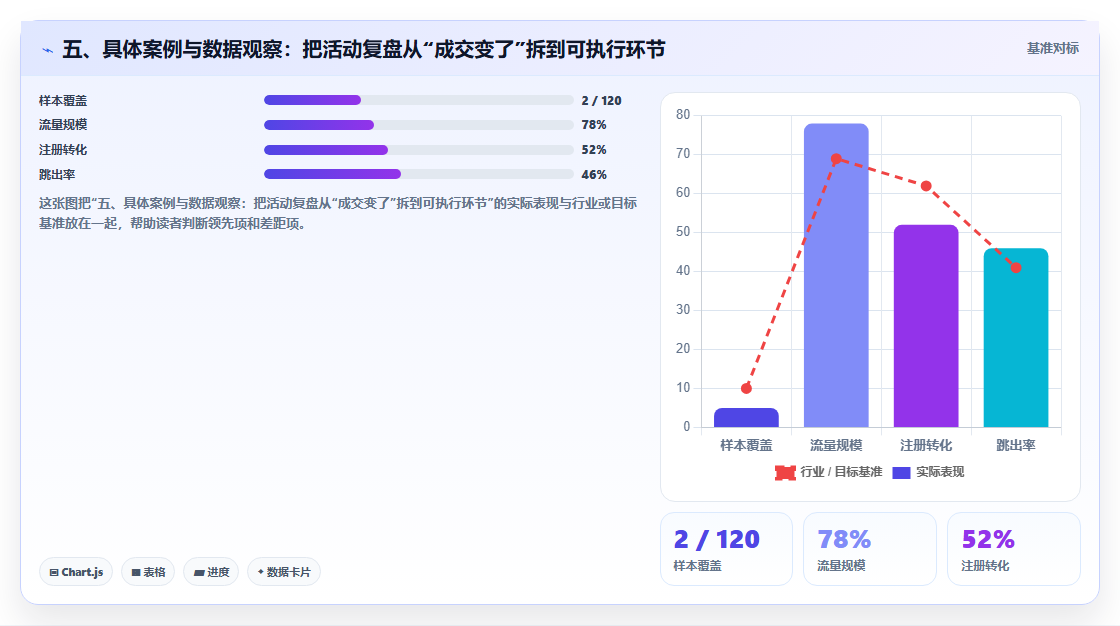The height and width of the screenshot is (626, 1120).
Task: Click the 进度 tag icon
Action: coord(199,572)
